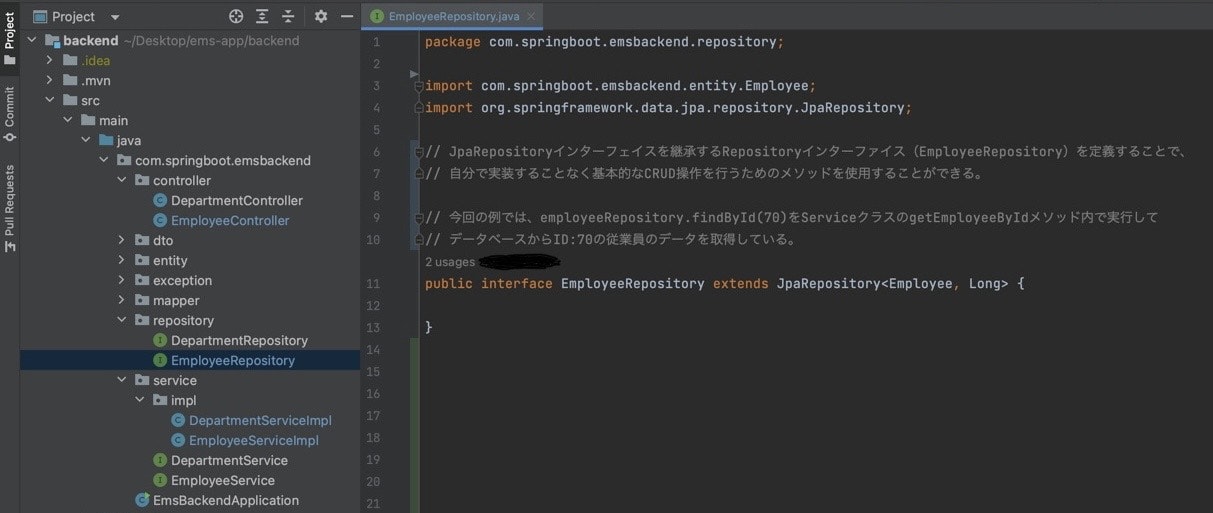Image resolution: width=1213 pixels, height=513 pixels.
Task: Close the EmployeeRepository.java tab
Action: point(530,16)
